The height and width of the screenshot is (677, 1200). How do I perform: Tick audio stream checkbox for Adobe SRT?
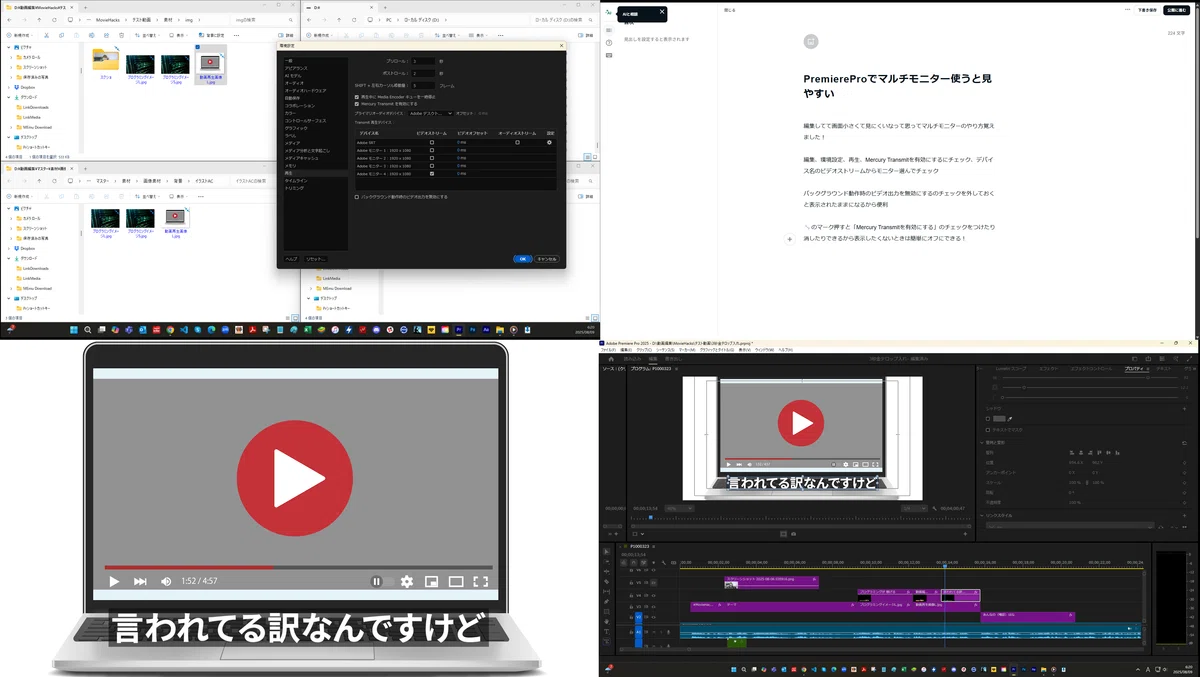(517, 142)
